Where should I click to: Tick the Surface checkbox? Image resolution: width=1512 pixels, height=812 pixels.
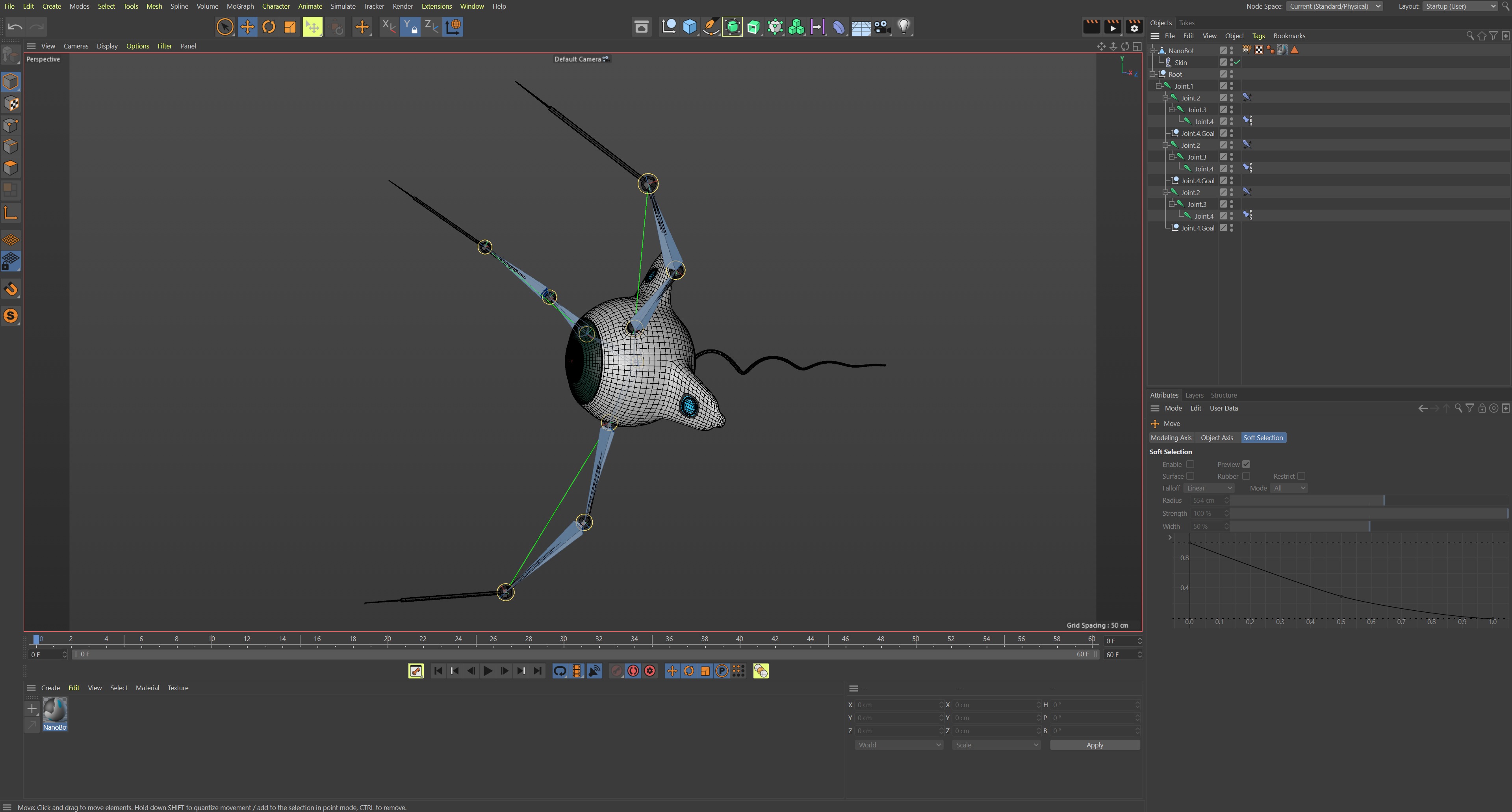[x=1190, y=476]
